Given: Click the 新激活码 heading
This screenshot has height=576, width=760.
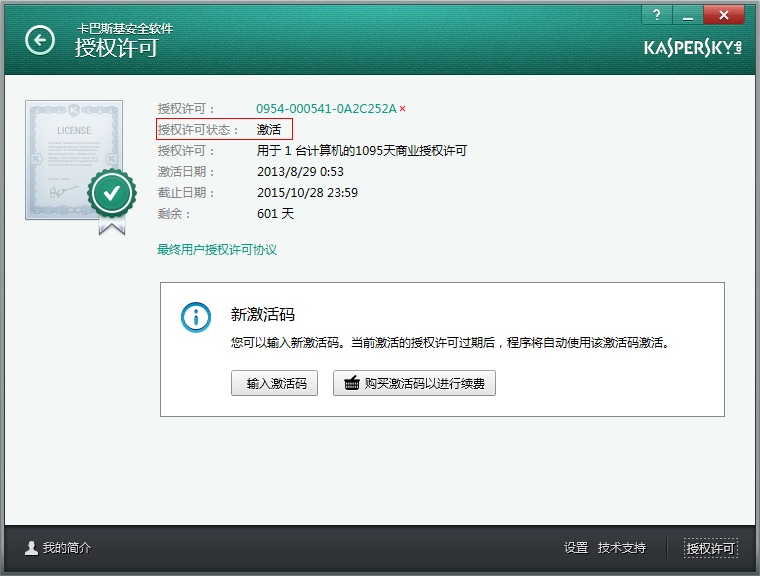Looking at the screenshot, I should (262, 314).
